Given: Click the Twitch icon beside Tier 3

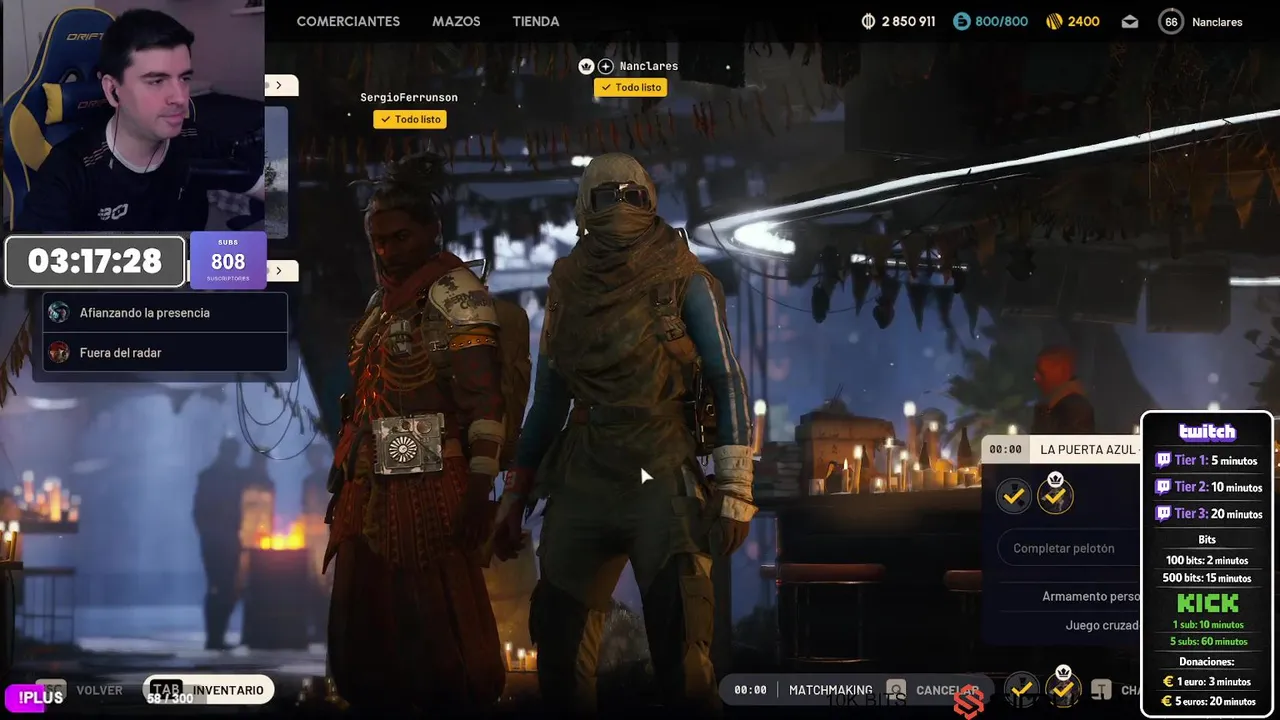Looking at the screenshot, I should click(x=1163, y=513).
